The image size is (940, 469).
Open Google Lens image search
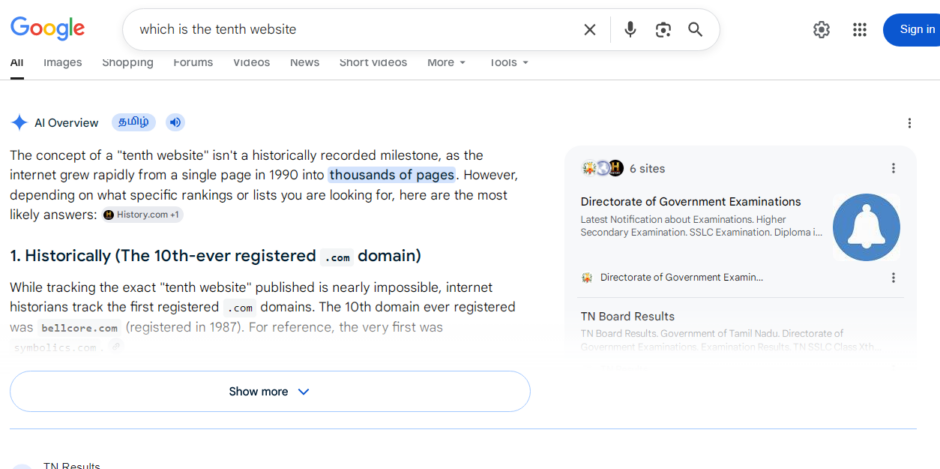tap(662, 29)
